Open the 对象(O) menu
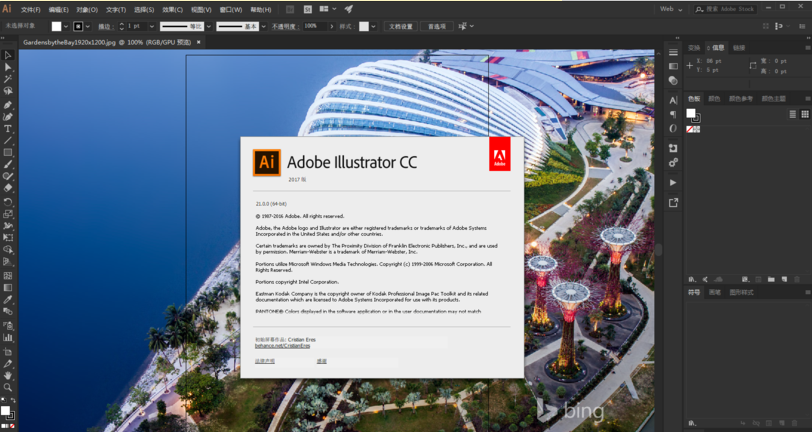 click(87, 10)
